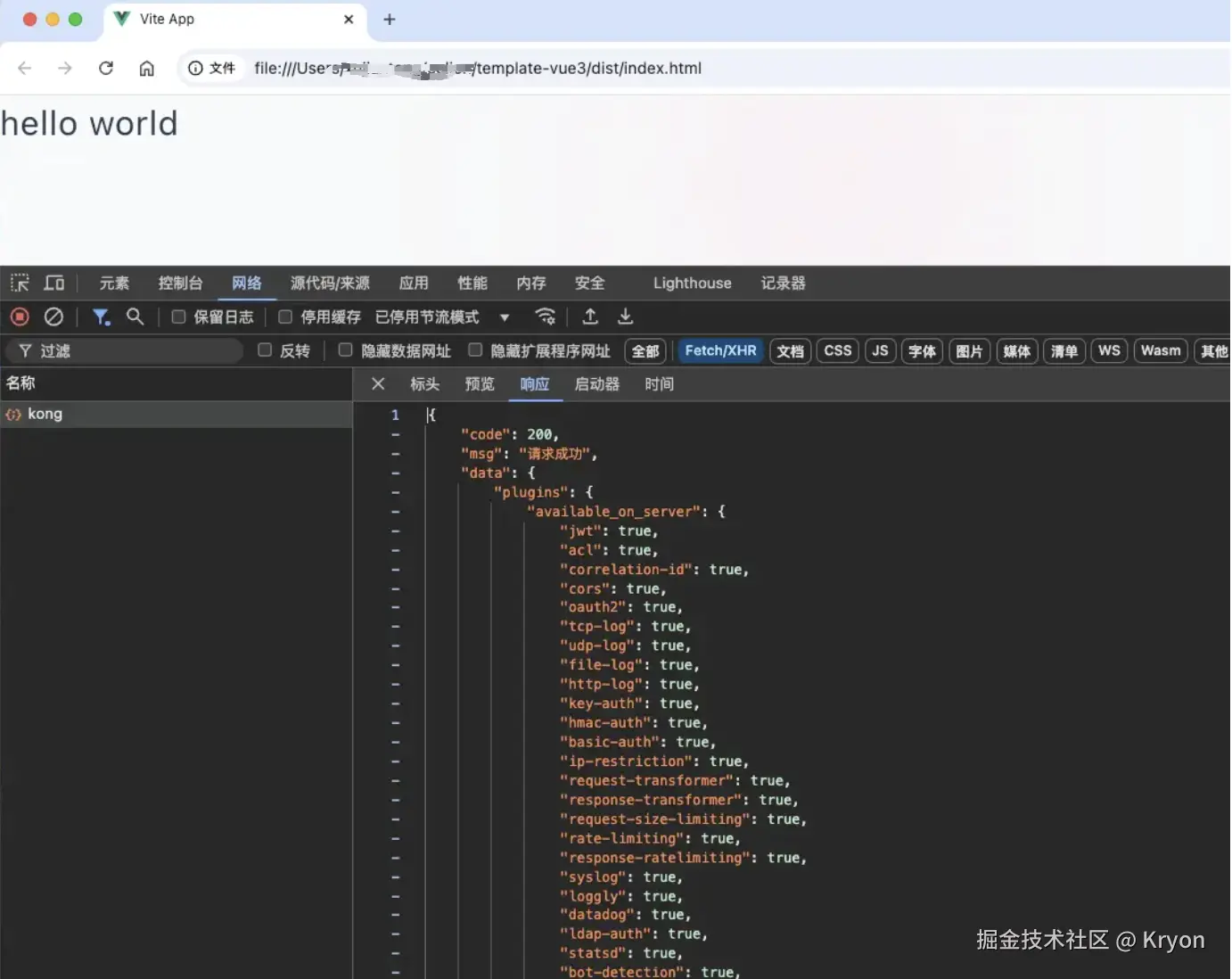Open the Lighthouse panel

[692, 283]
